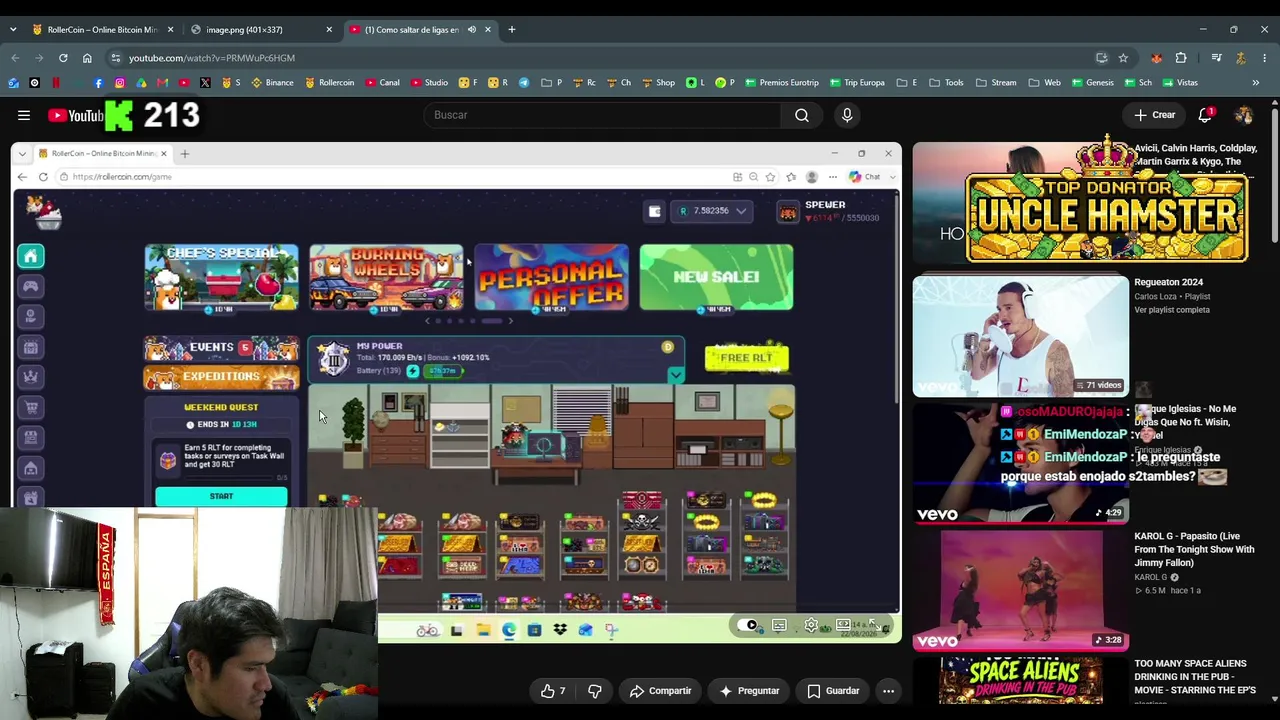This screenshot has height=720, width=1280.
Task: Open the Events banner in RollerCoin
Action: coord(221,348)
